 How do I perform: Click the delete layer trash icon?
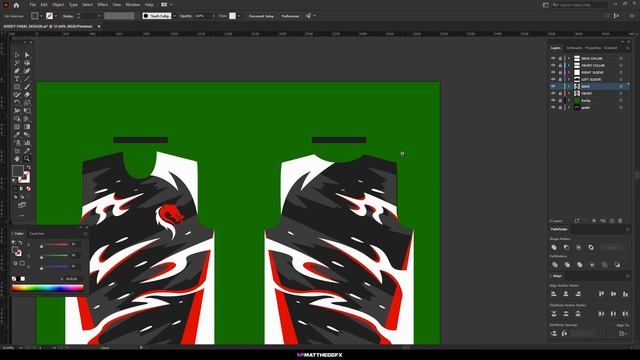pos(620,221)
